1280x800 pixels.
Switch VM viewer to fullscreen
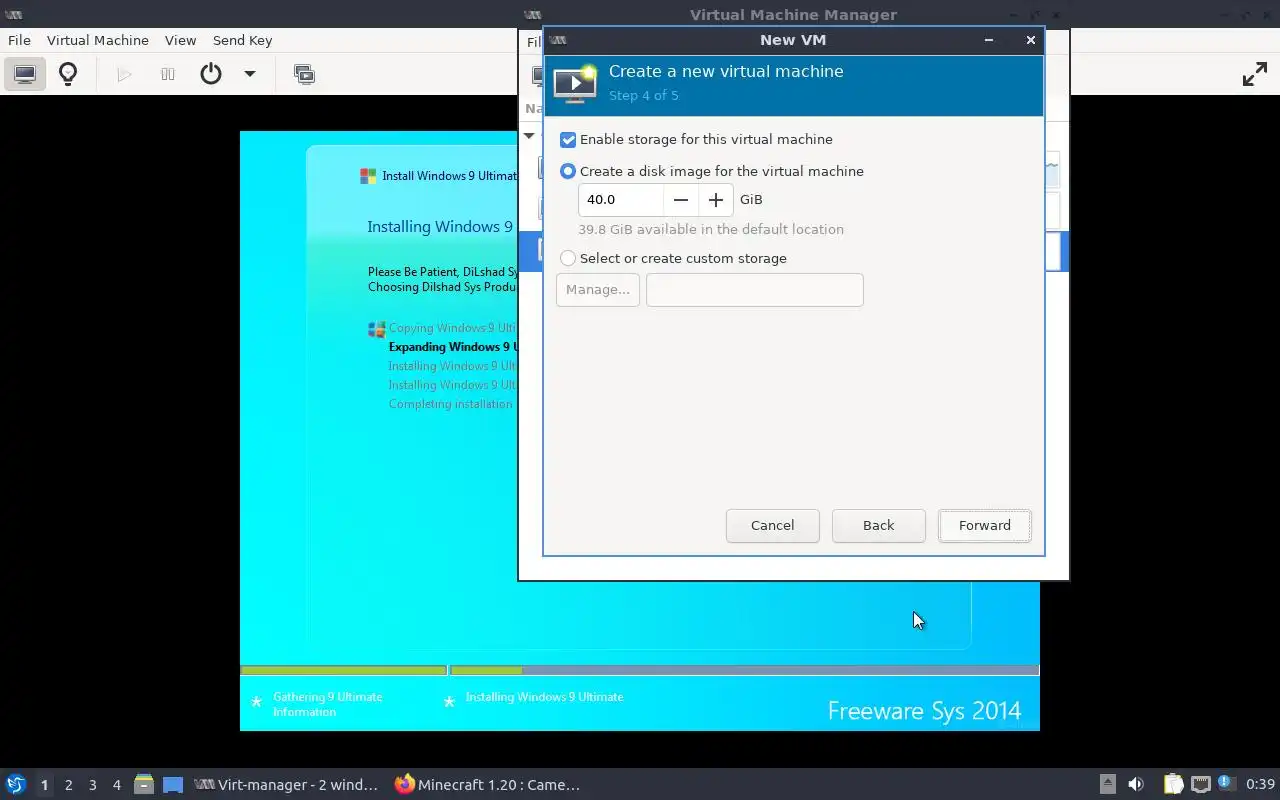1254,74
